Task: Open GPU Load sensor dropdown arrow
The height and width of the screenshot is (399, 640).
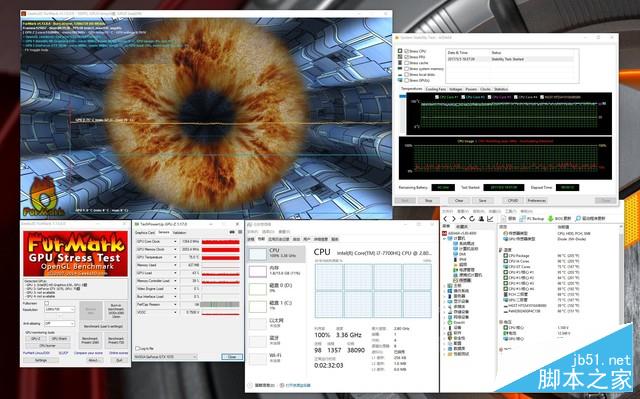Action: [175, 273]
